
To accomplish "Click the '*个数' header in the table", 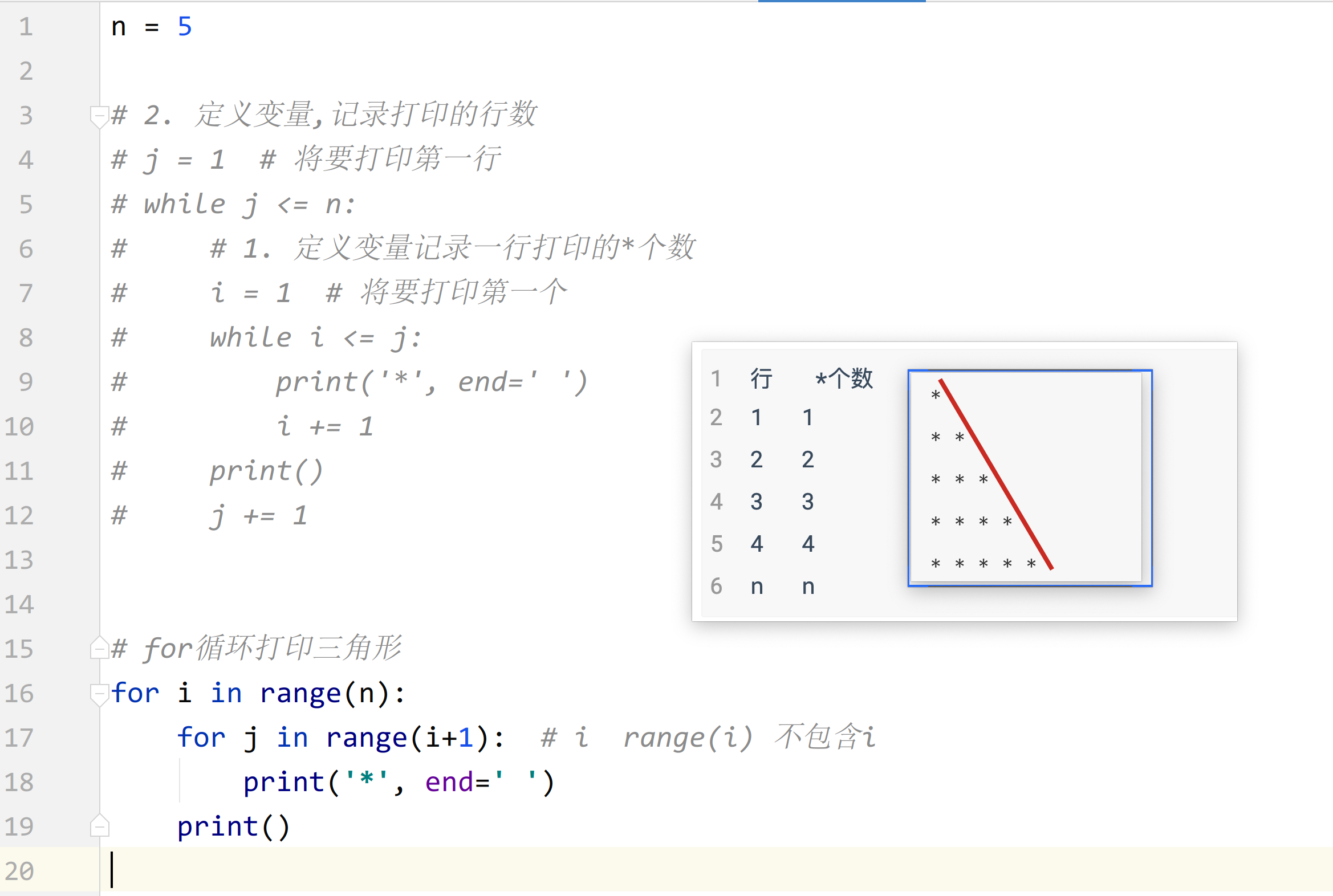I will point(844,378).
